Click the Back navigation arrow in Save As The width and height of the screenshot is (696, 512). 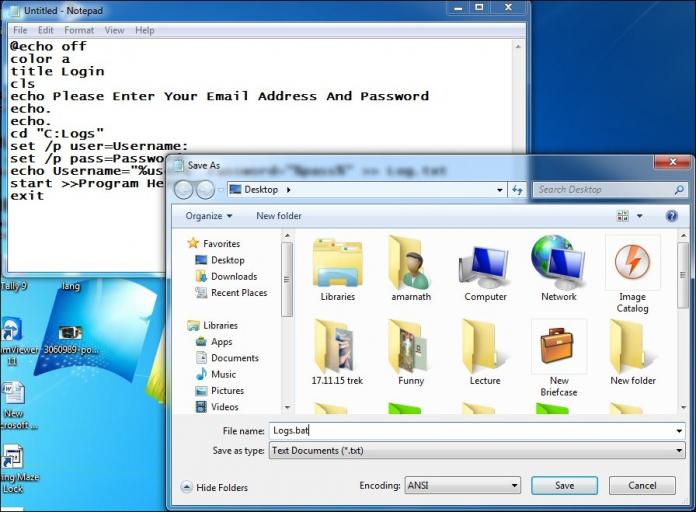point(183,190)
